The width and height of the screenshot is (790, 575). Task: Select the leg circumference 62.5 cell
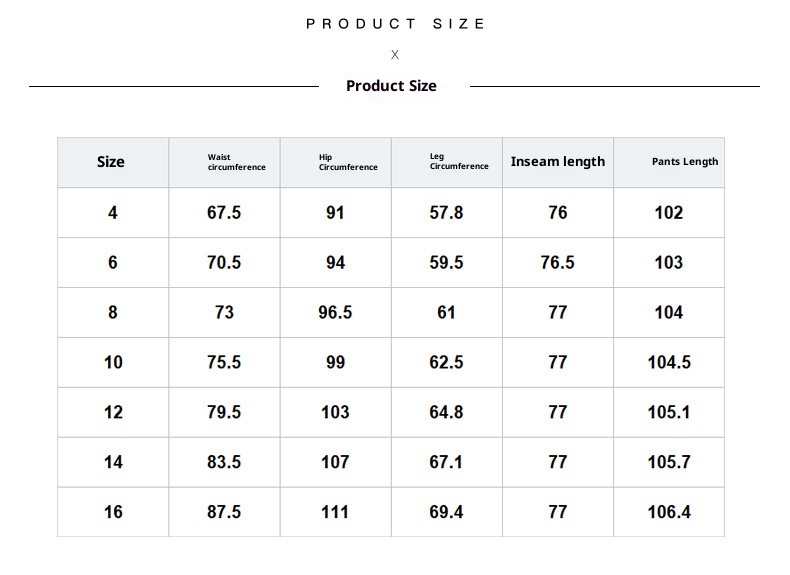tap(446, 362)
